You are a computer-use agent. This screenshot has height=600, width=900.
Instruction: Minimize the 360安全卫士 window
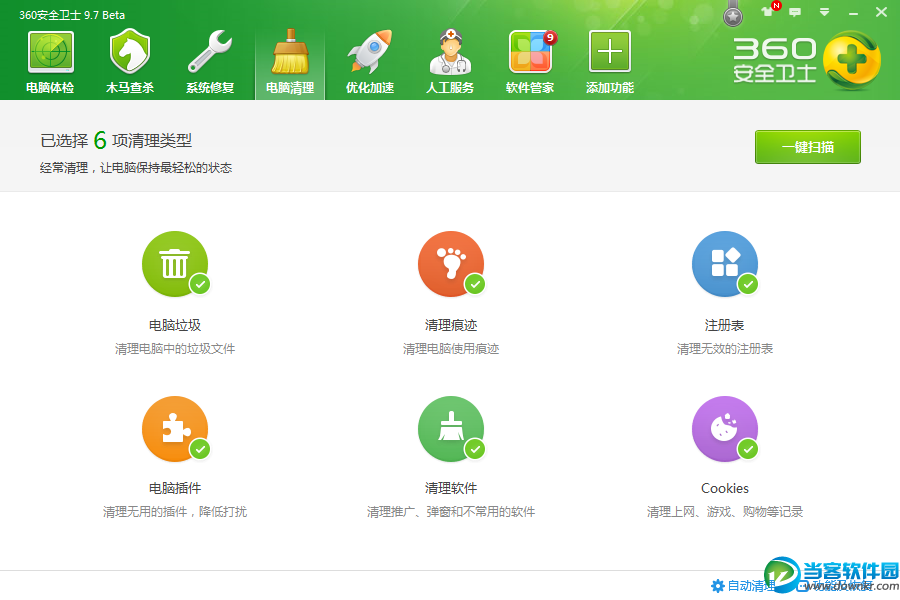point(854,13)
